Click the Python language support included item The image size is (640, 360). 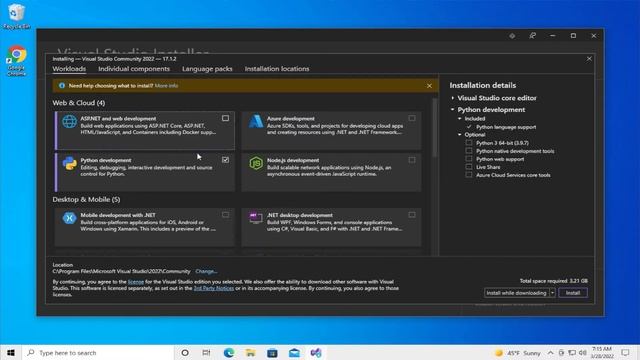click(x=506, y=127)
